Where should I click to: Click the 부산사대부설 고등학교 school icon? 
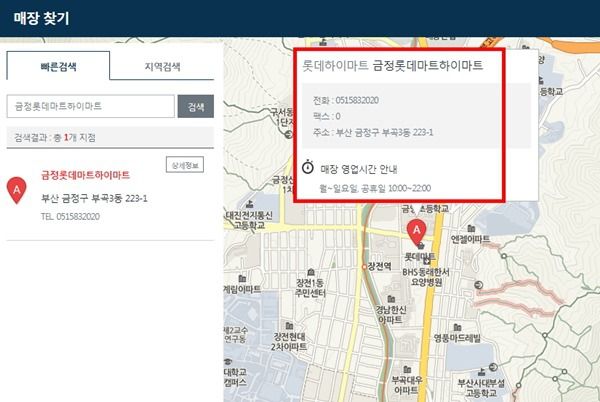(x=481, y=371)
